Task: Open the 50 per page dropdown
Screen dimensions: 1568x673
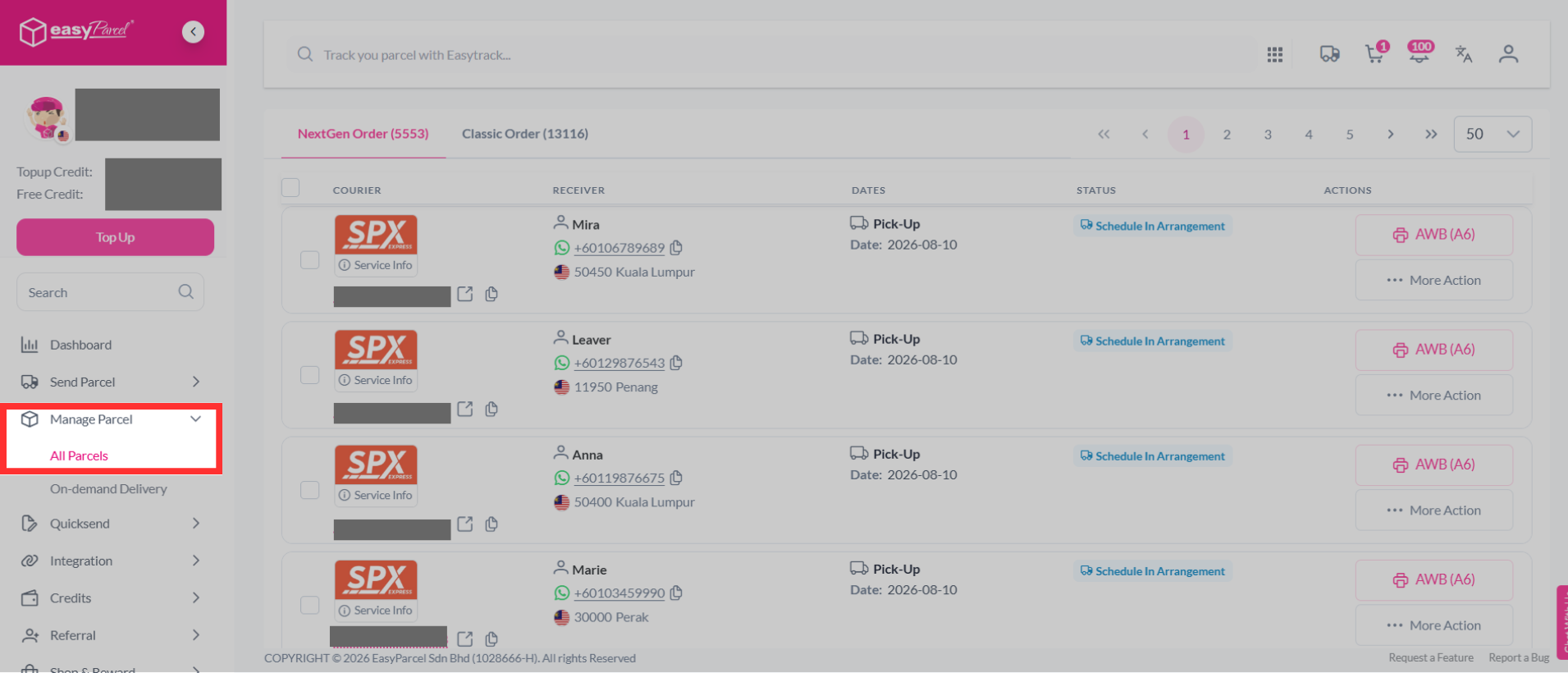Action: pyautogui.click(x=1493, y=134)
